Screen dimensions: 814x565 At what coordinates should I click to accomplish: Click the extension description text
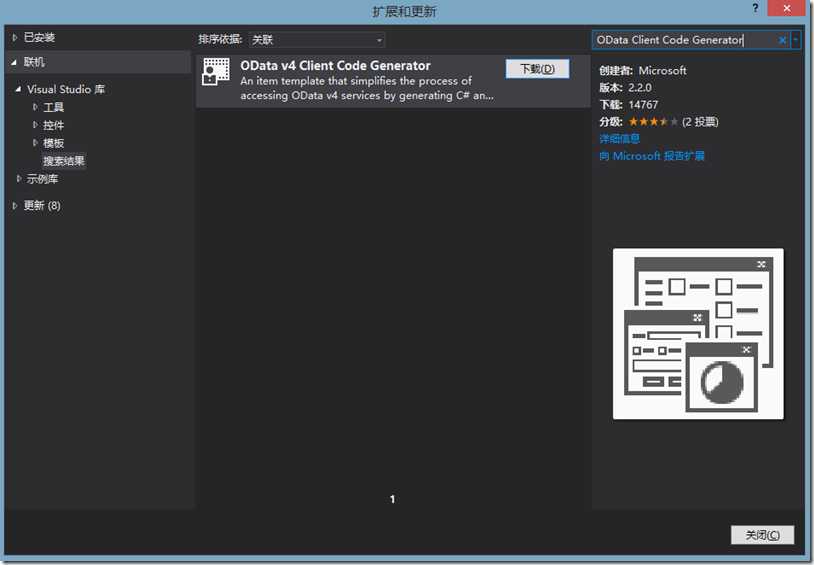coord(367,88)
